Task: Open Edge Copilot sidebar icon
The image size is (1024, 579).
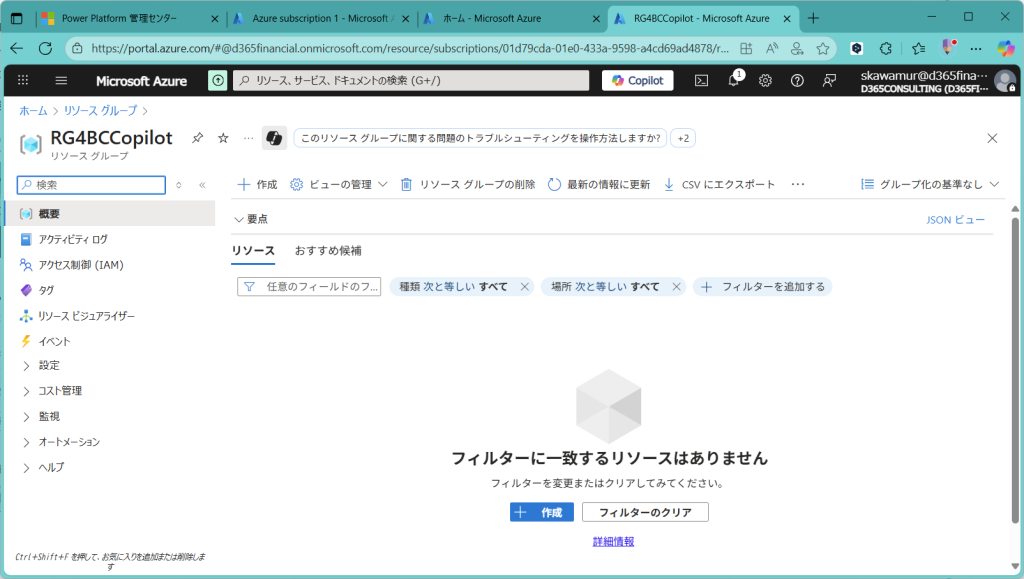Action: pyautogui.click(x=1006, y=48)
